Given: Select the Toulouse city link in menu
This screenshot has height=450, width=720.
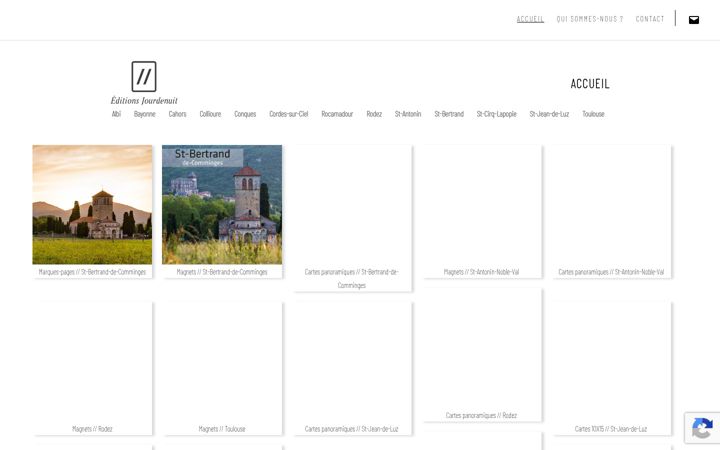Looking at the screenshot, I should pyautogui.click(x=593, y=114).
